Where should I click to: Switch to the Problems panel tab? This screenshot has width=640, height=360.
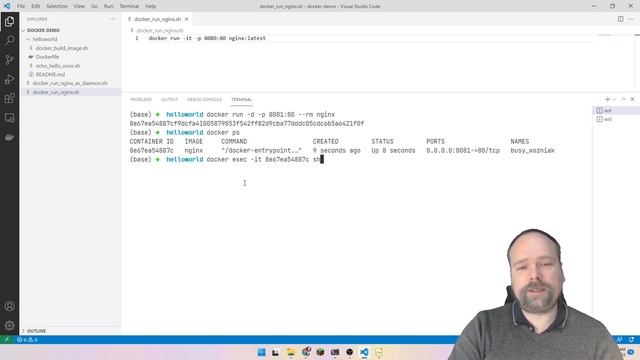[141, 100]
